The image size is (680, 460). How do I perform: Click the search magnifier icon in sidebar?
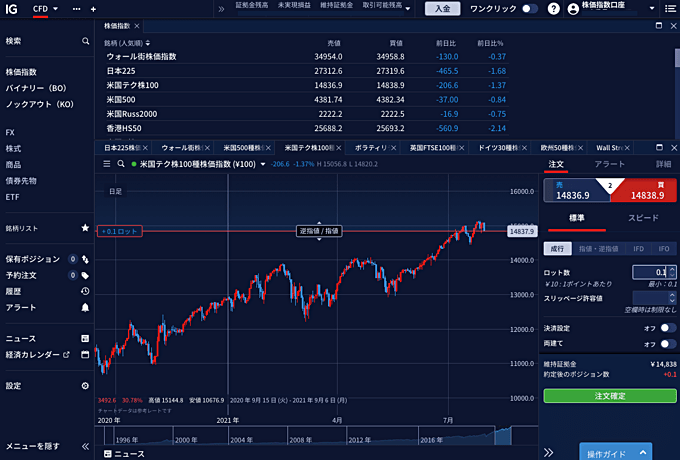pos(85,41)
